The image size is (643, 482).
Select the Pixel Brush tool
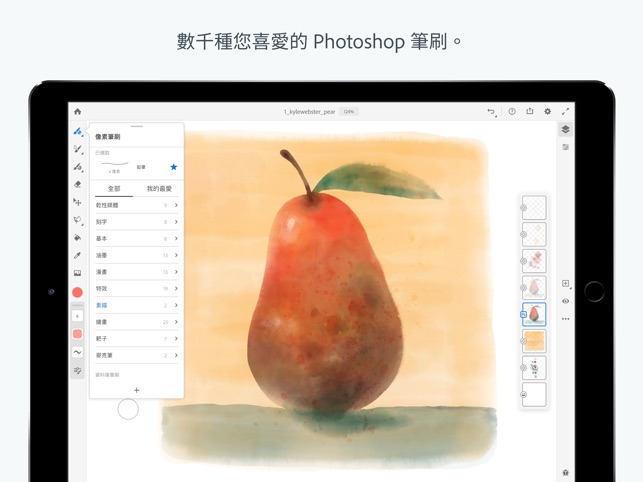coord(78,131)
